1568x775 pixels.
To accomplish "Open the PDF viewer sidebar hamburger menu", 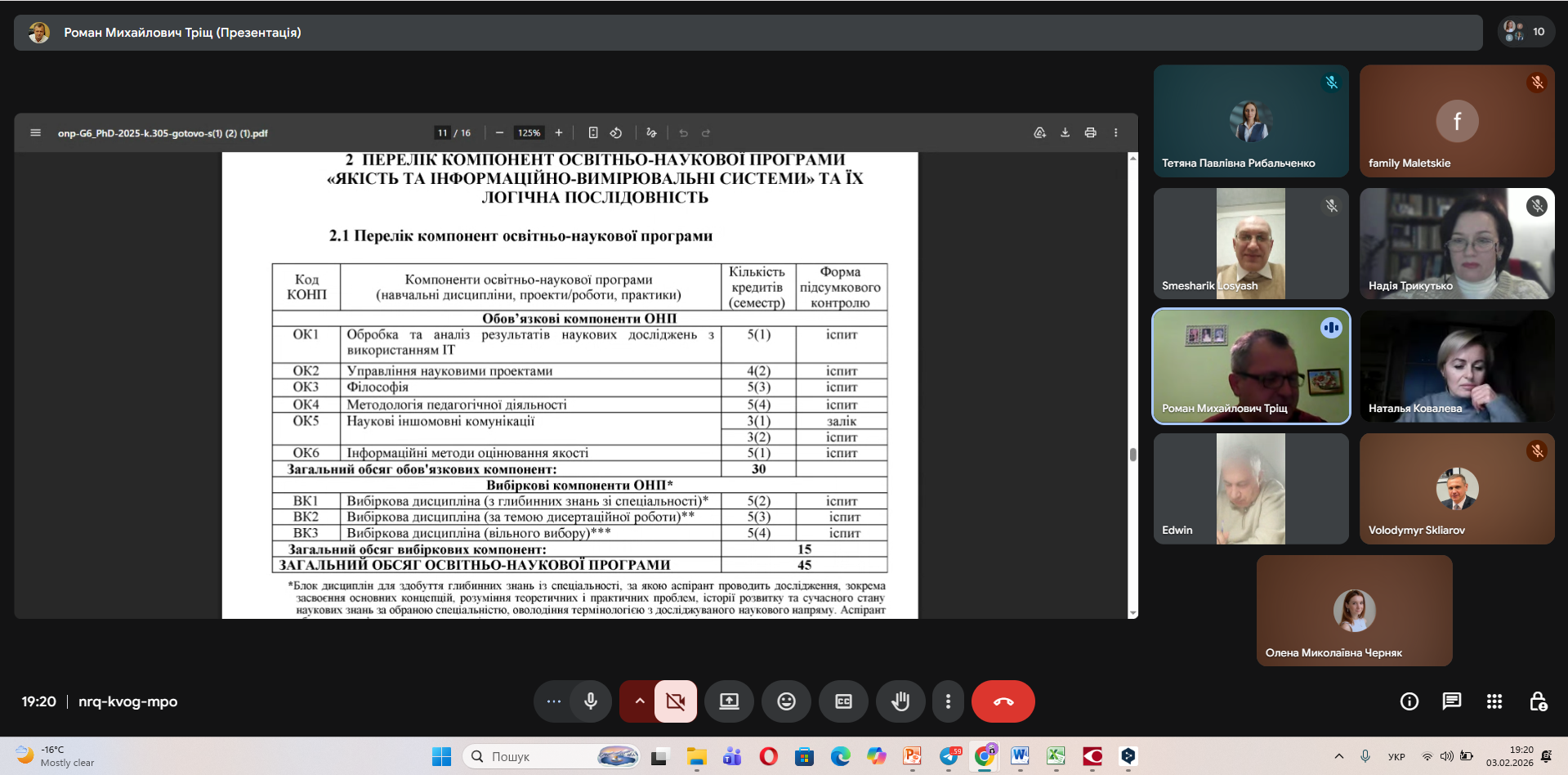I will click(x=36, y=132).
